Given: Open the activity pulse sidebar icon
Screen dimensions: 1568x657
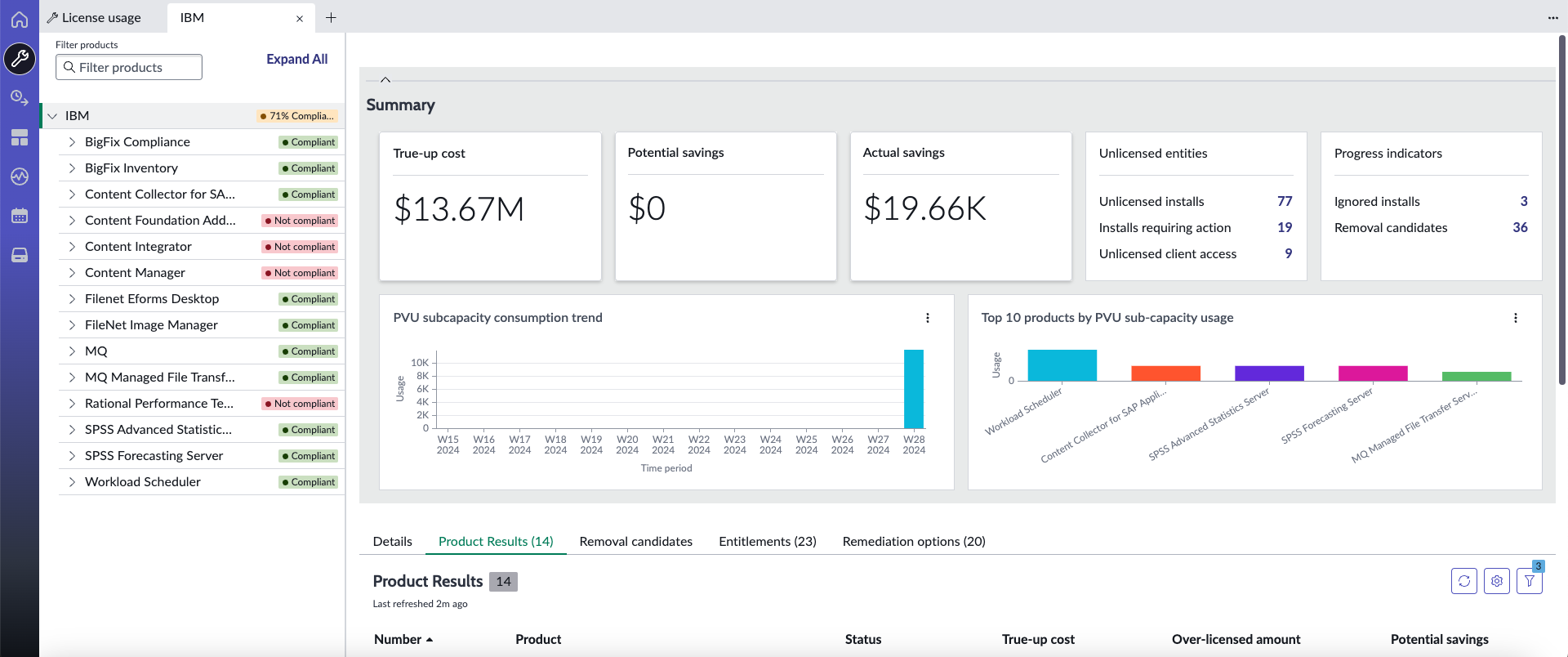Looking at the screenshot, I should pos(20,177).
